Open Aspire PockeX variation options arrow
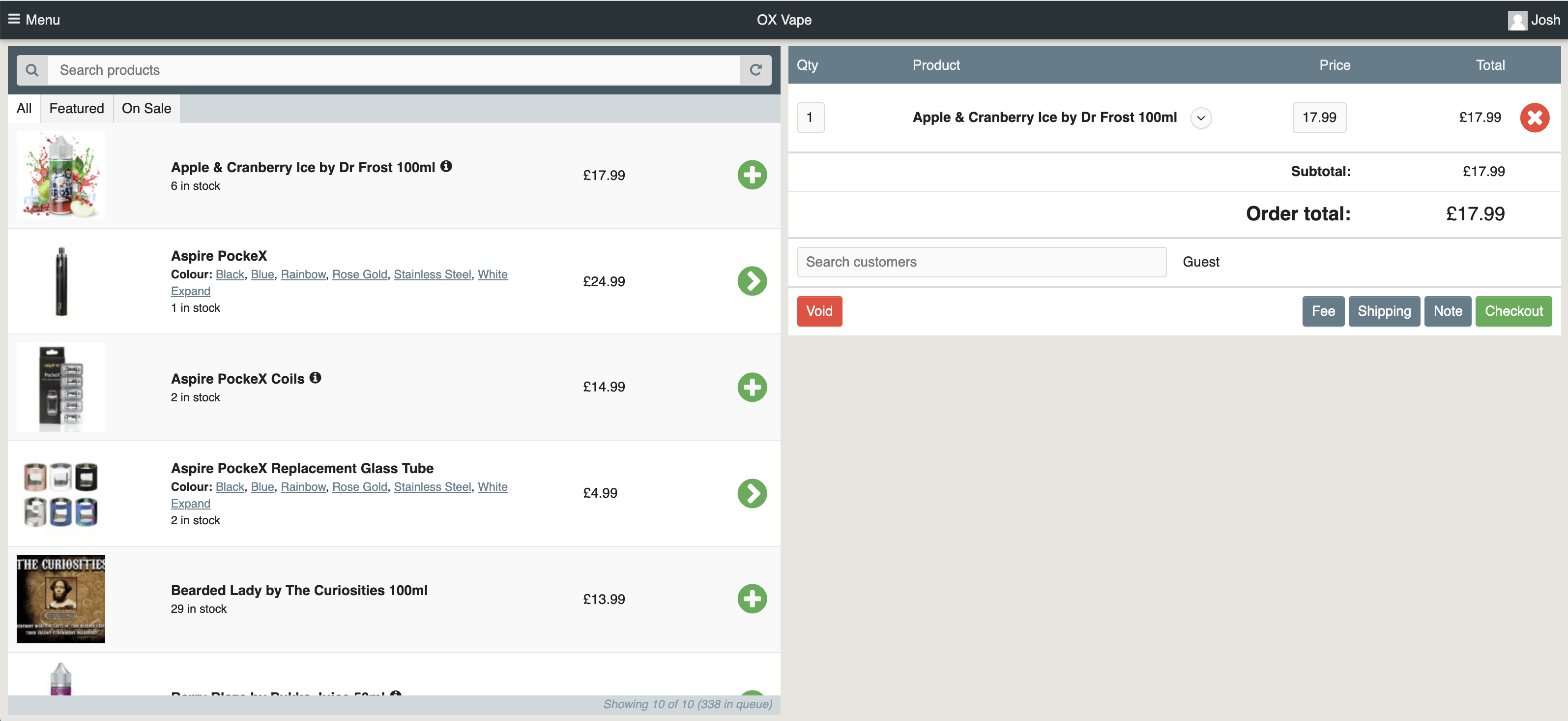The width and height of the screenshot is (1568, 721). pyautogui.click(x=752, y=281)
